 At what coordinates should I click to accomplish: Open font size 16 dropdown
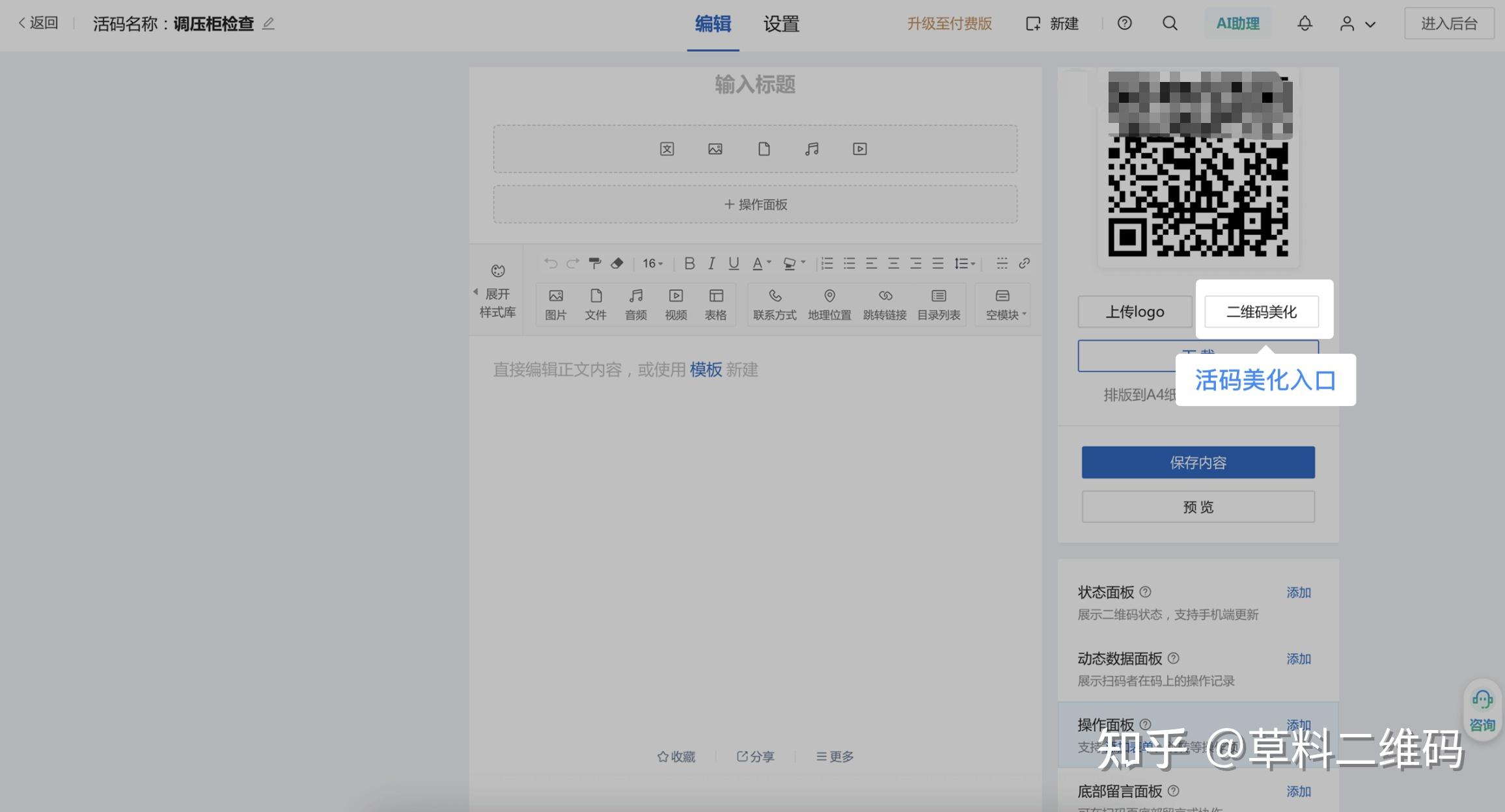[x=653, y=263]
